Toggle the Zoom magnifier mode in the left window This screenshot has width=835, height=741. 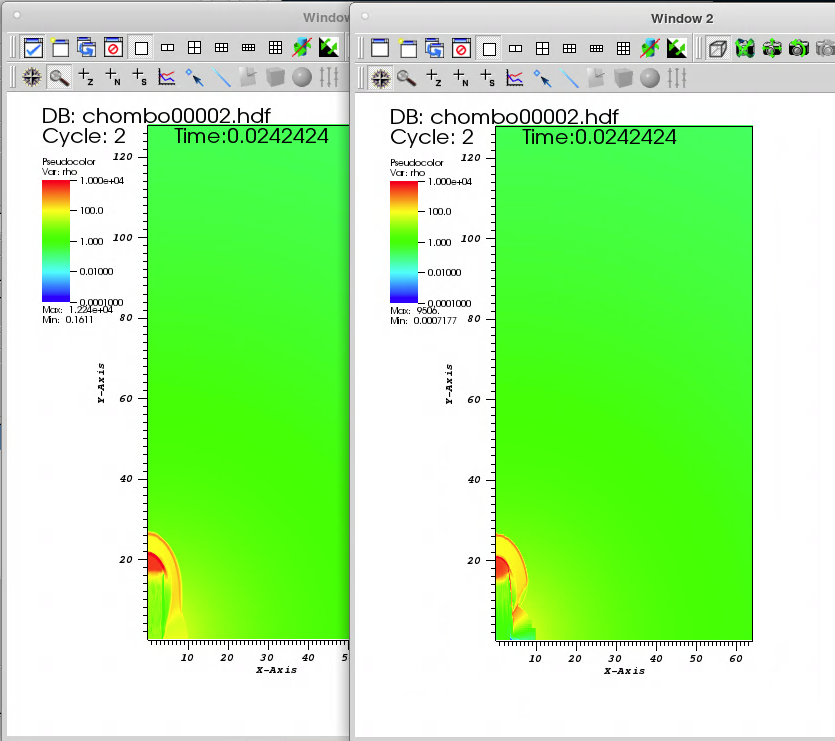[x=59, y=78]
